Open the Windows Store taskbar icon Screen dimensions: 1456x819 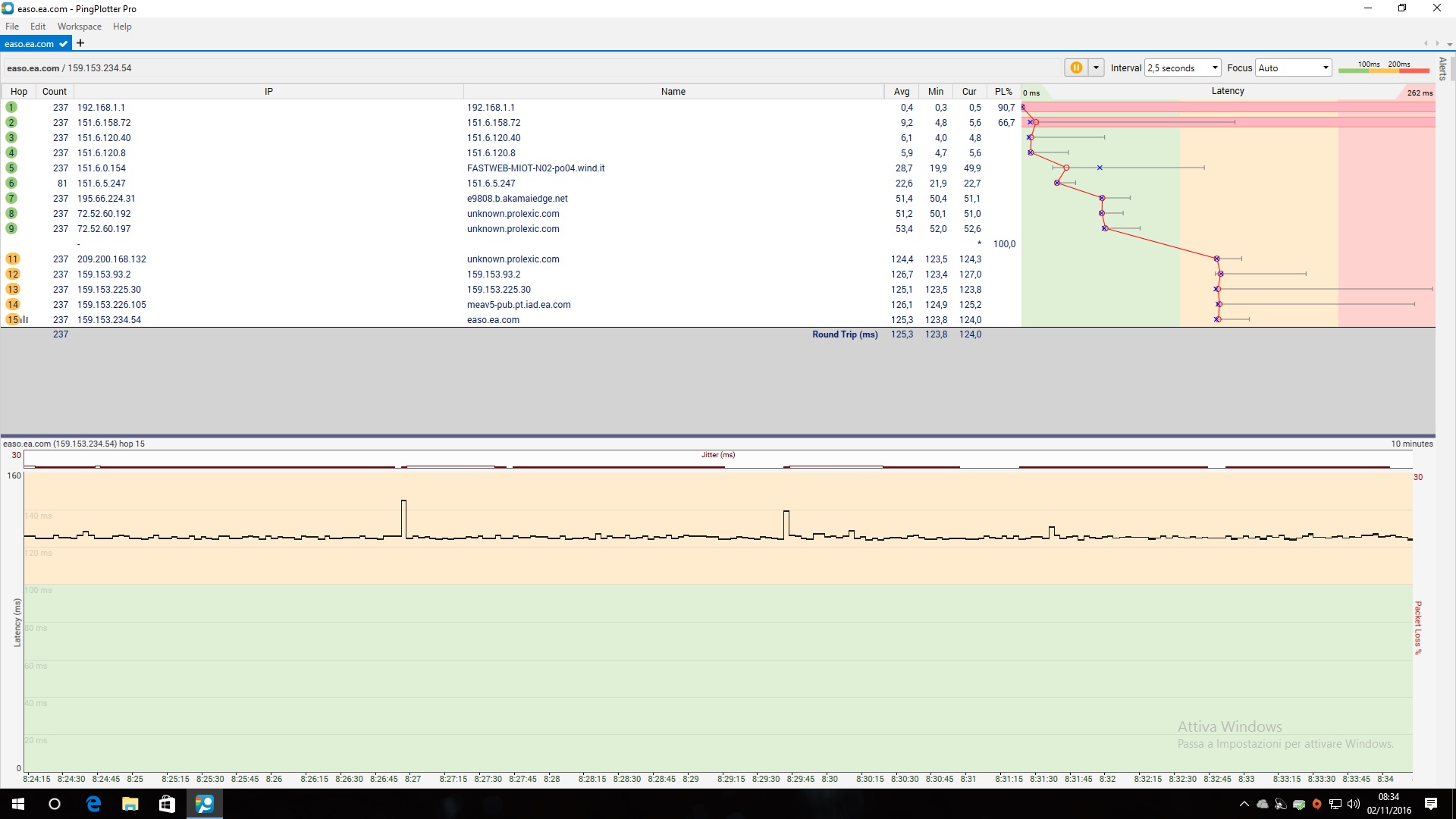(x=167, y=804)
